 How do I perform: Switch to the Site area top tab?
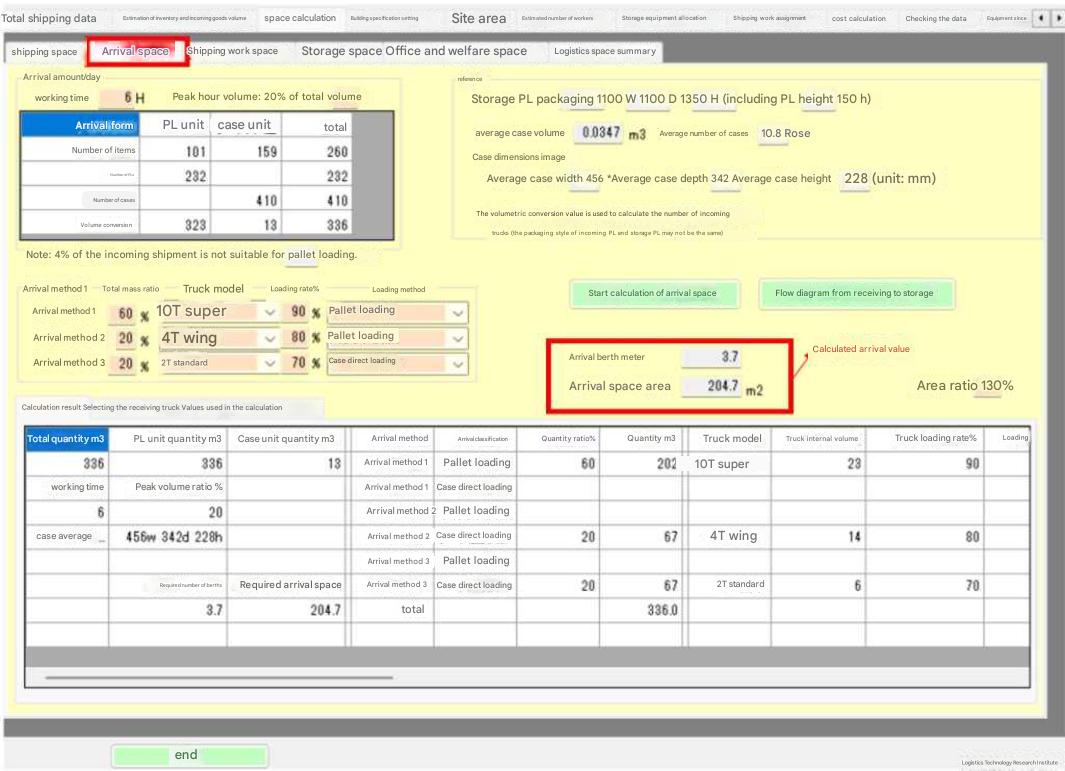pyautogui.click(x=478, y=18)
